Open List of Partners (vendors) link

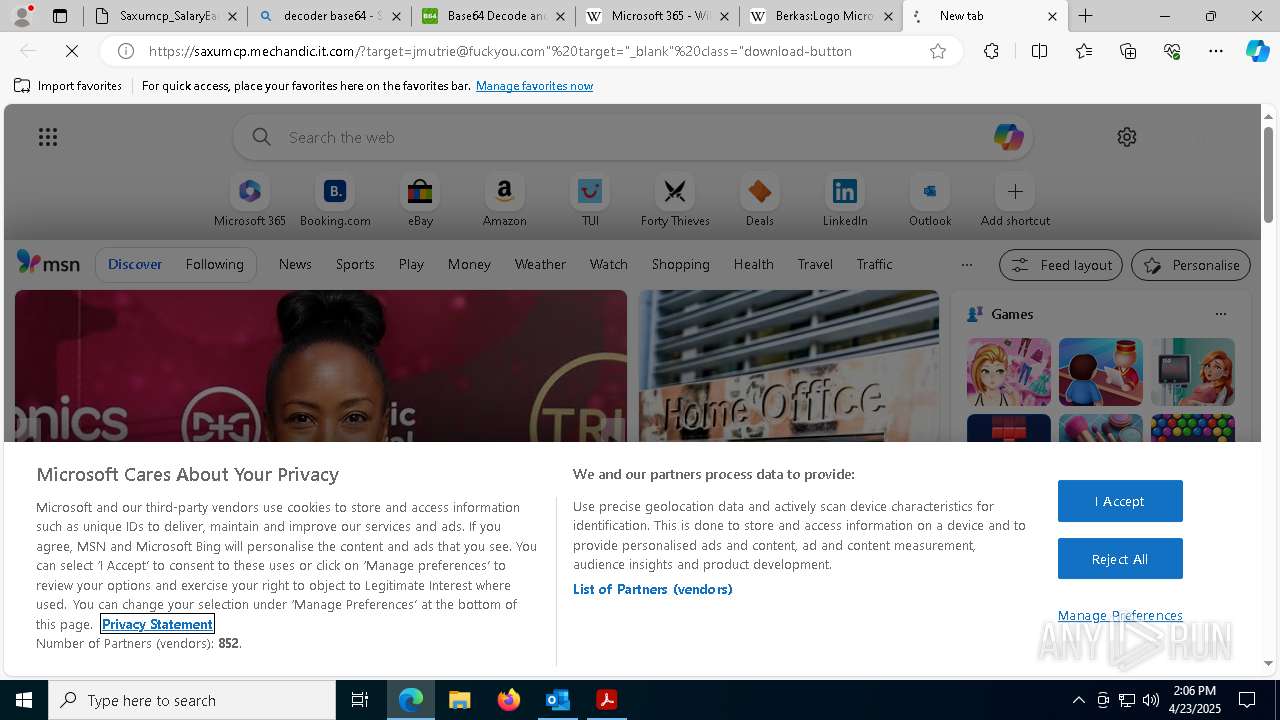(x=652, y=589)
